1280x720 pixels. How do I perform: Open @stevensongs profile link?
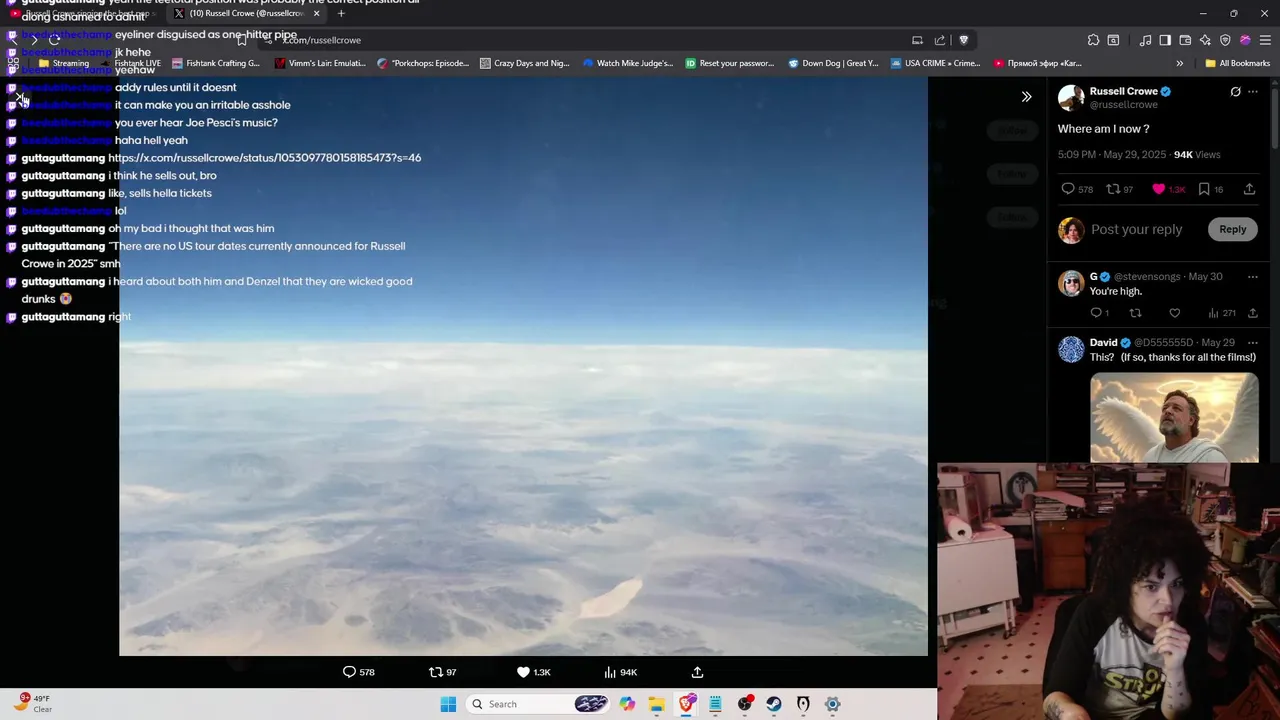(1147, 277)
